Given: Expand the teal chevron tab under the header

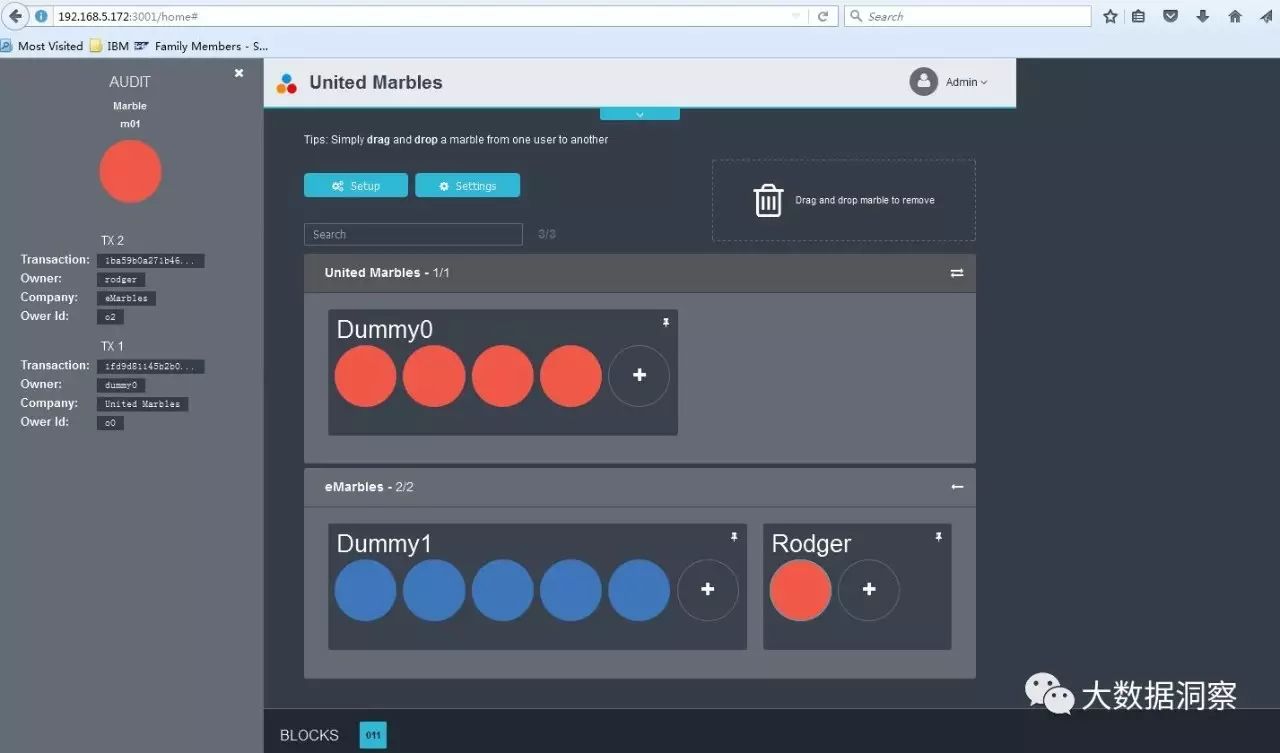Looking at the screenshot, I should (x=640, y=114).
